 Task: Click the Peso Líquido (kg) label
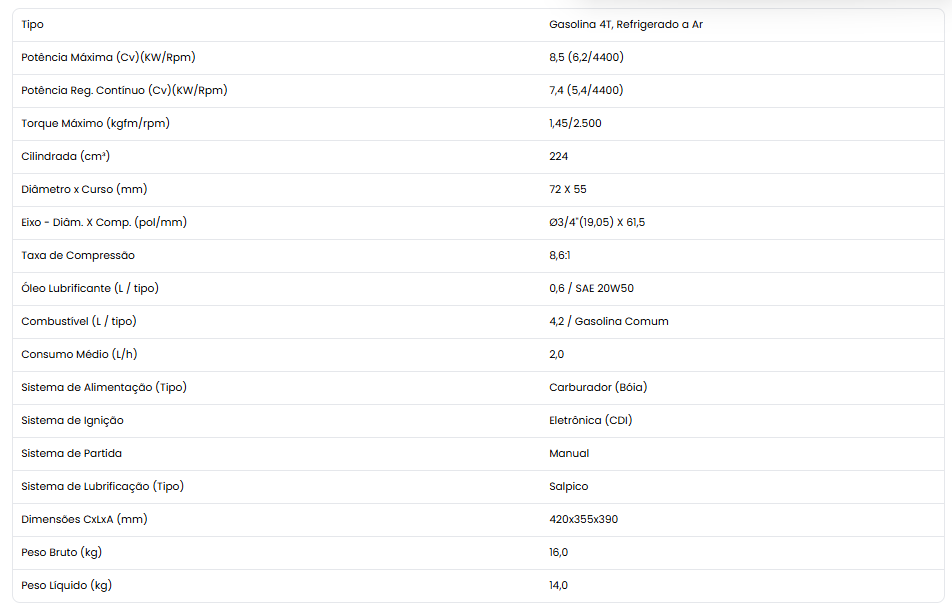coord(66,585)
